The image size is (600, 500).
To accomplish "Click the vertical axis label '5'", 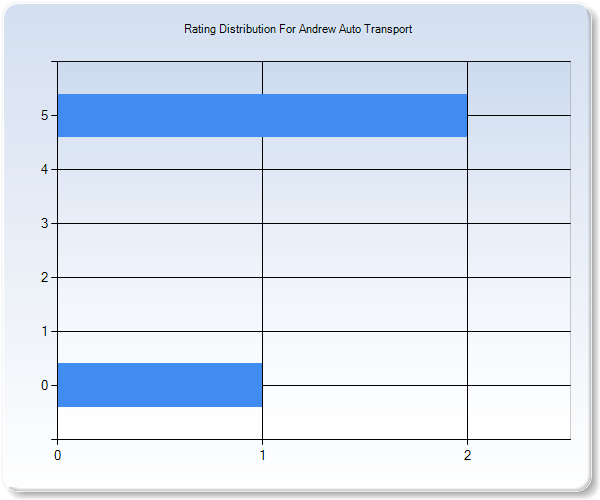I will coord(44,115).
